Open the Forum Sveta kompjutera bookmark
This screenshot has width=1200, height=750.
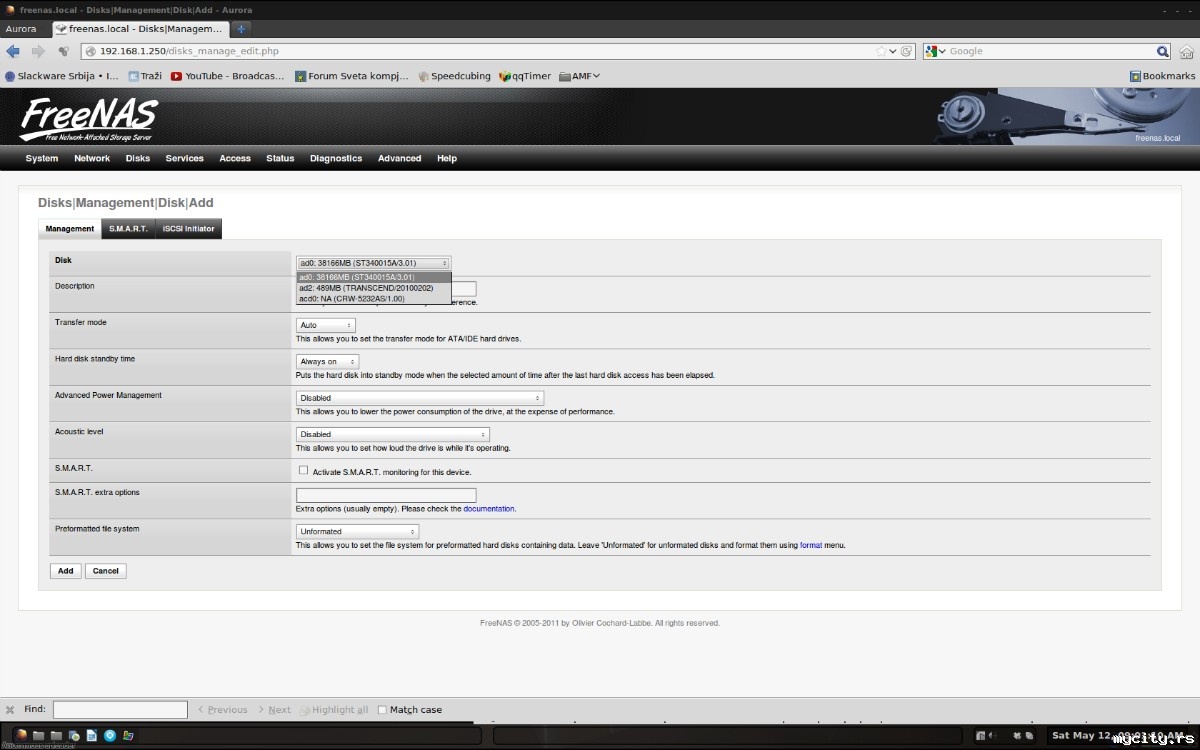(x=352, y=76)
